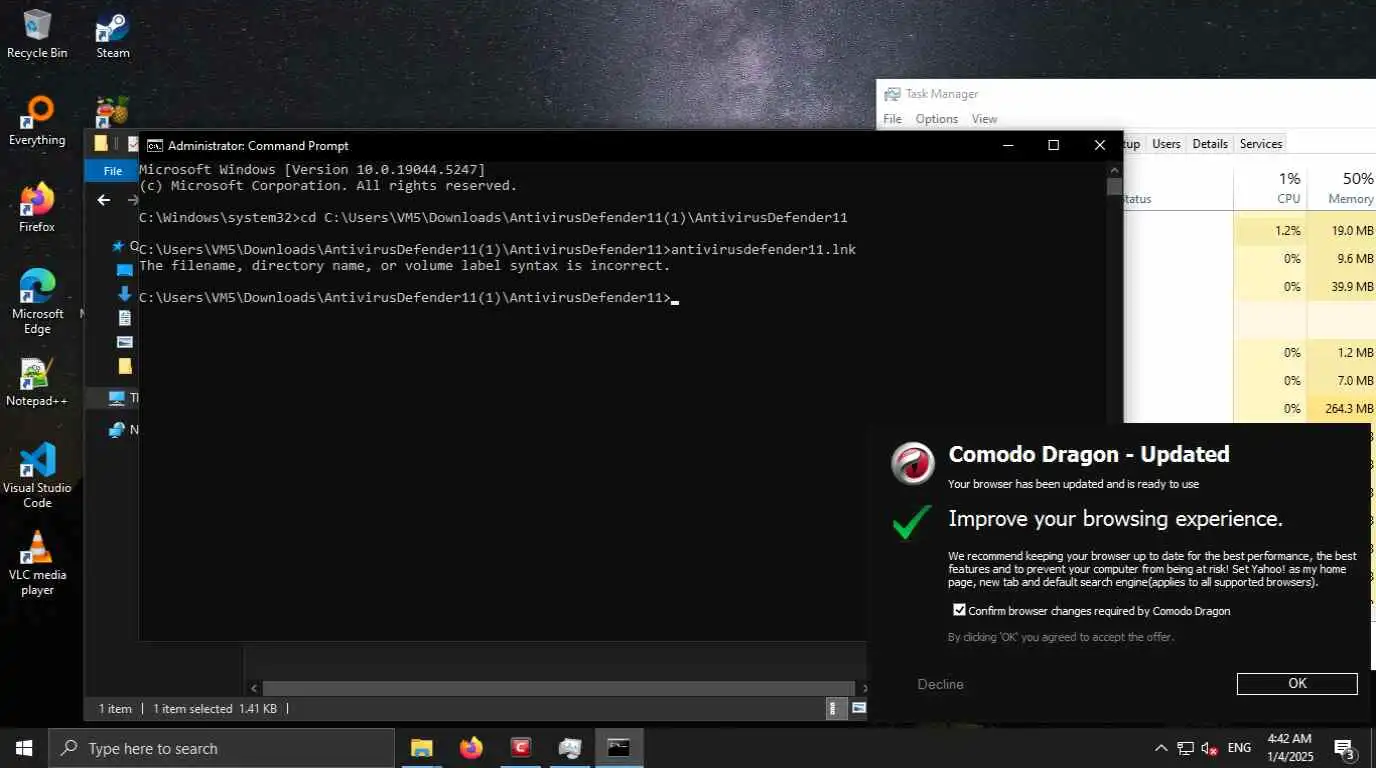This screenshot has height=768, width=1376.
Task: Launch the VLC media player desktop shortcut
Action: 37,562
